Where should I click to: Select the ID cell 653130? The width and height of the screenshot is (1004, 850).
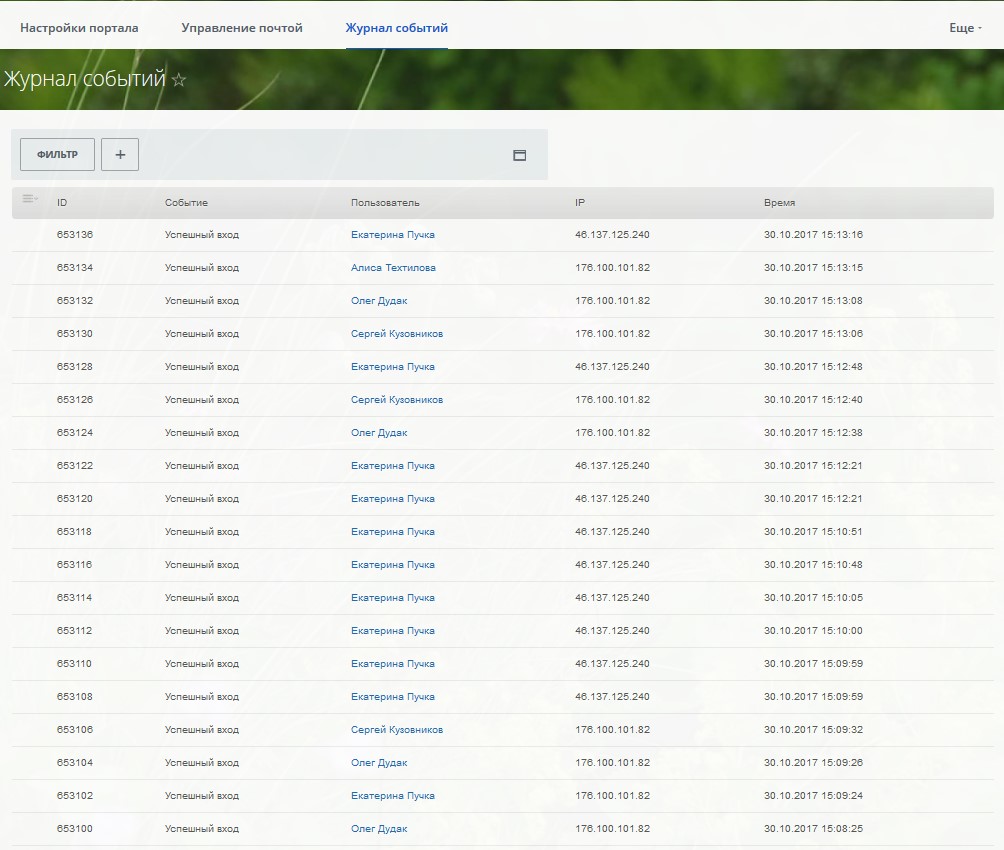click(75, 334)
